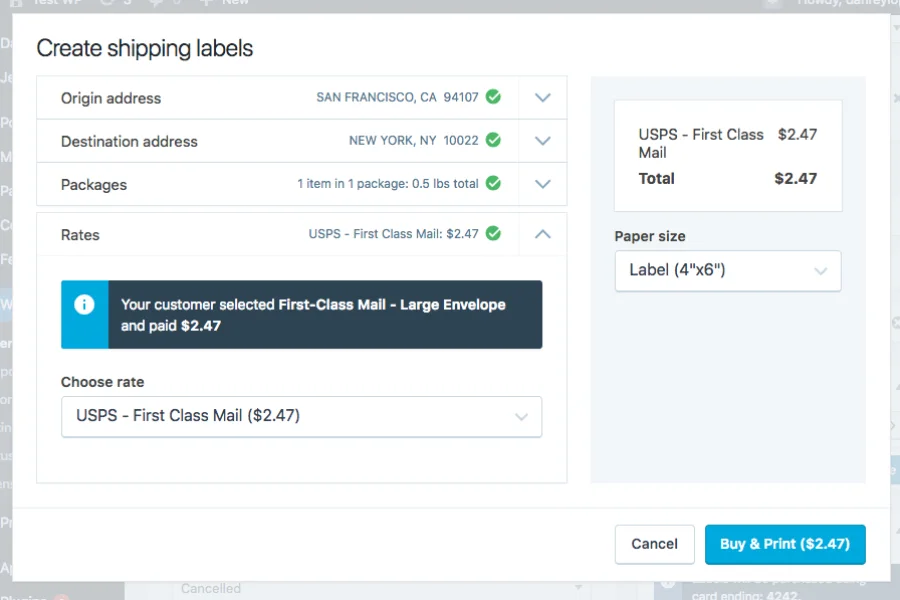
Task: Select the Destination address heading
Action: [x=129, y=141]
